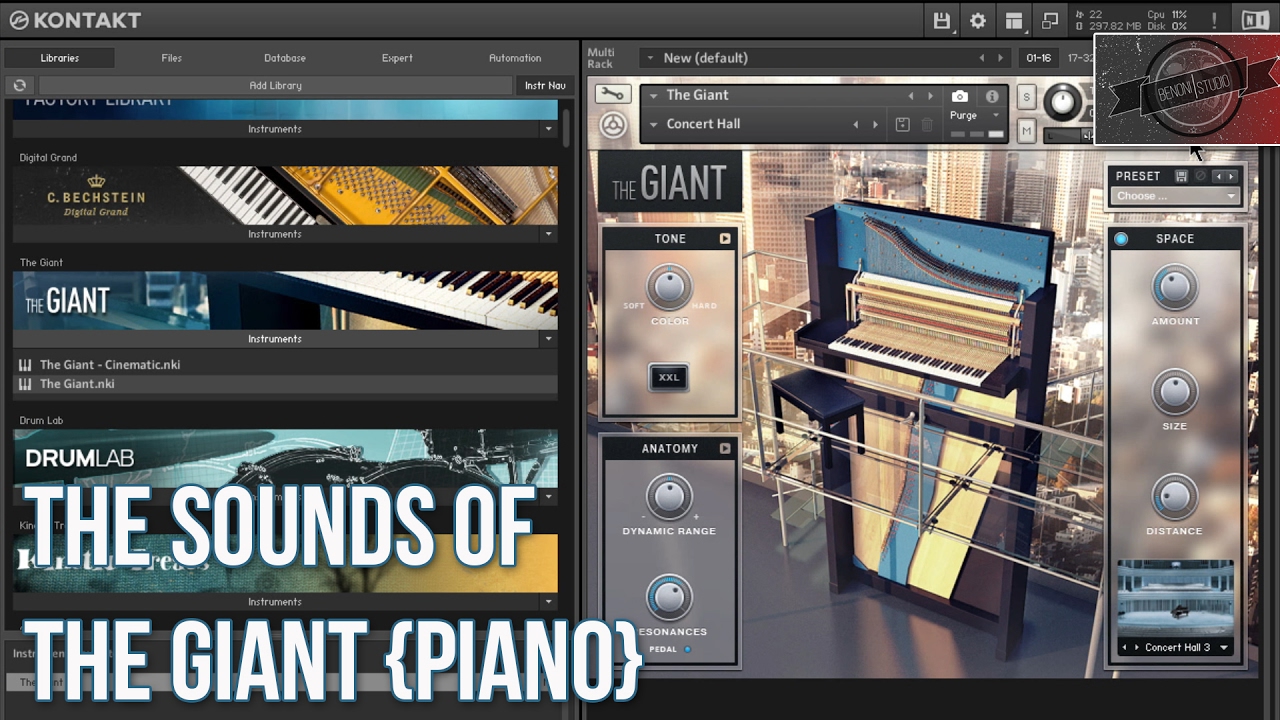The width and height of the screenshot is (1280, 720).
Task: Click Instruments bar under The Giant banner
Action: pos(275,339)
